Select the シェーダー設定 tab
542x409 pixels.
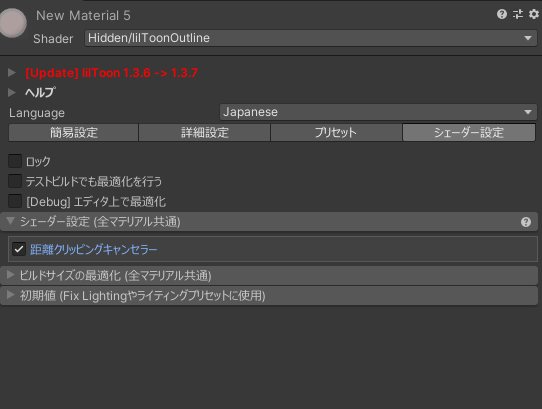pos(469,132)
